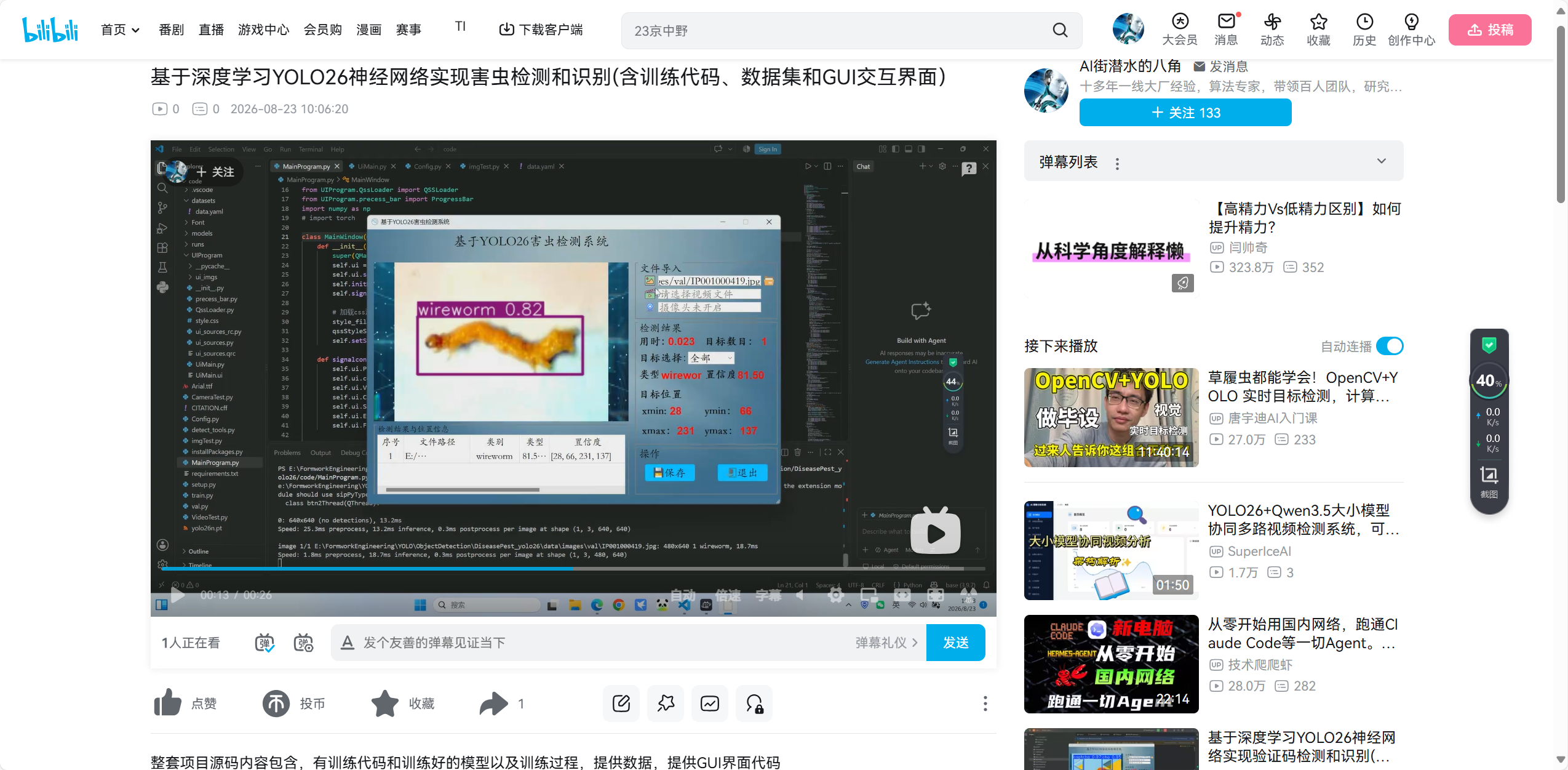Open 会员购 in the top navigation
1568x770 pixels.
[322, 30]
